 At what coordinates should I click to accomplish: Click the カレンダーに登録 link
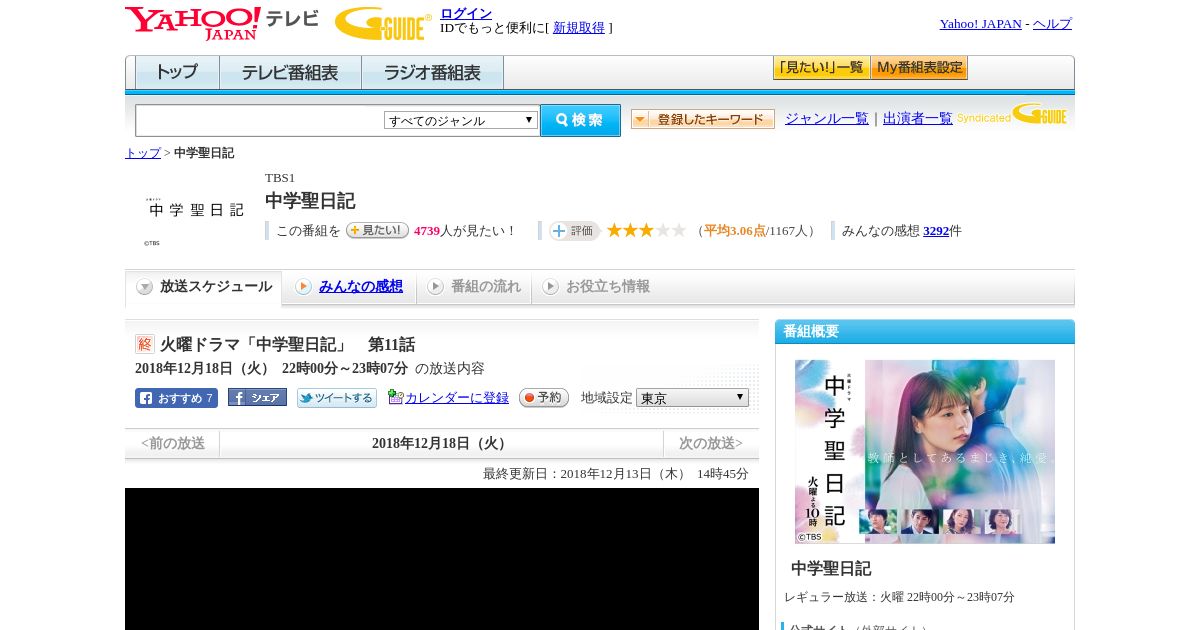[x=457, y=398]
